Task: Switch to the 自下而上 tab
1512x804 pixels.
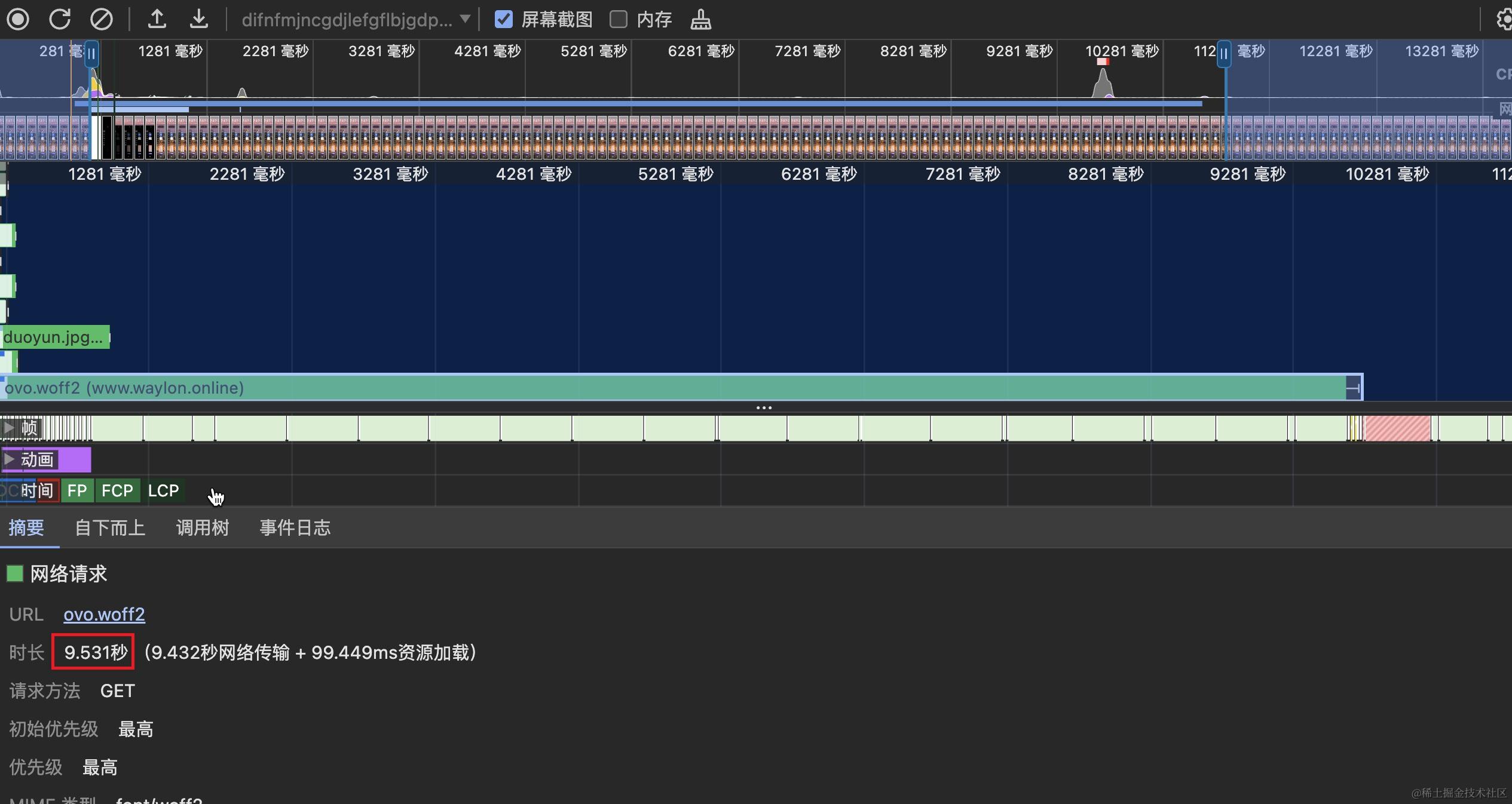Action: (110, 527)
